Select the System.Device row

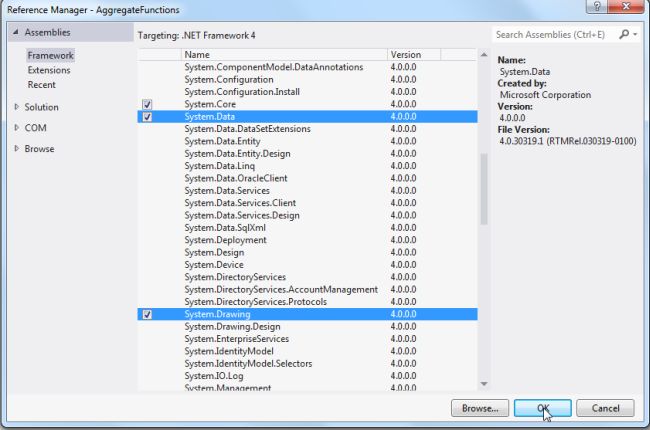click(x=307, y=265)
